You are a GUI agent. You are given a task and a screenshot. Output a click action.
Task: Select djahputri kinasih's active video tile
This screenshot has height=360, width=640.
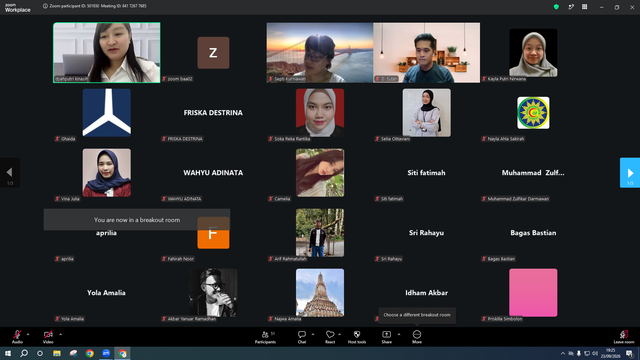point(107,53)
